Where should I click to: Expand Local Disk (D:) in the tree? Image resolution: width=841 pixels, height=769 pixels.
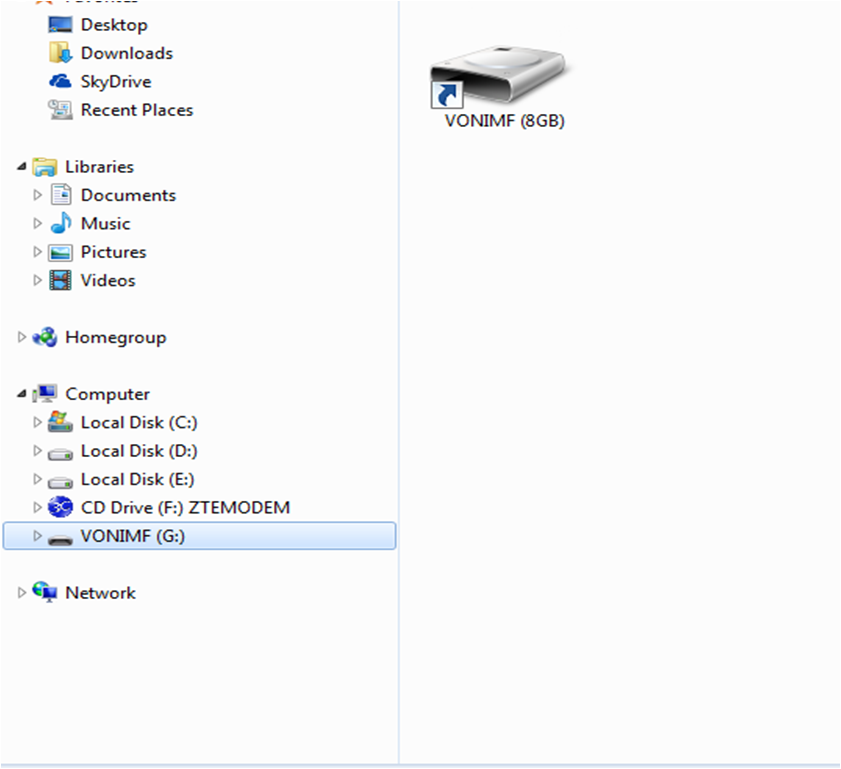pyautogui.click(x=38, y=450)
